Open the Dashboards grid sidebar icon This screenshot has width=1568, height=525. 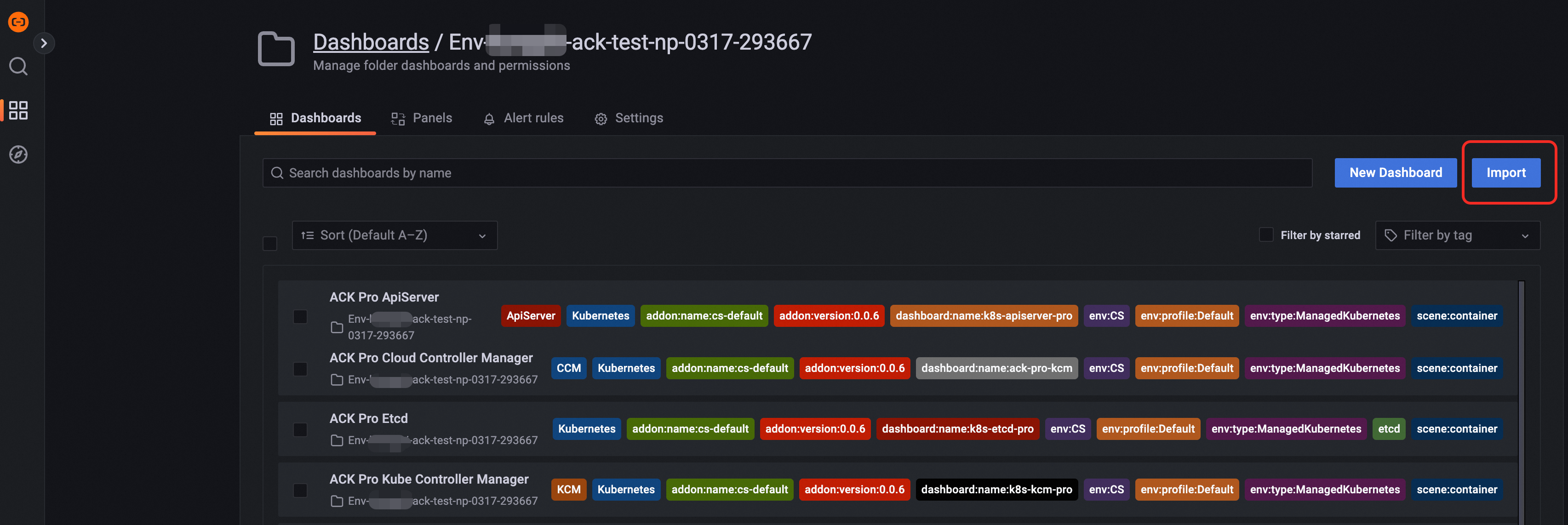click(x=18, y=110)
